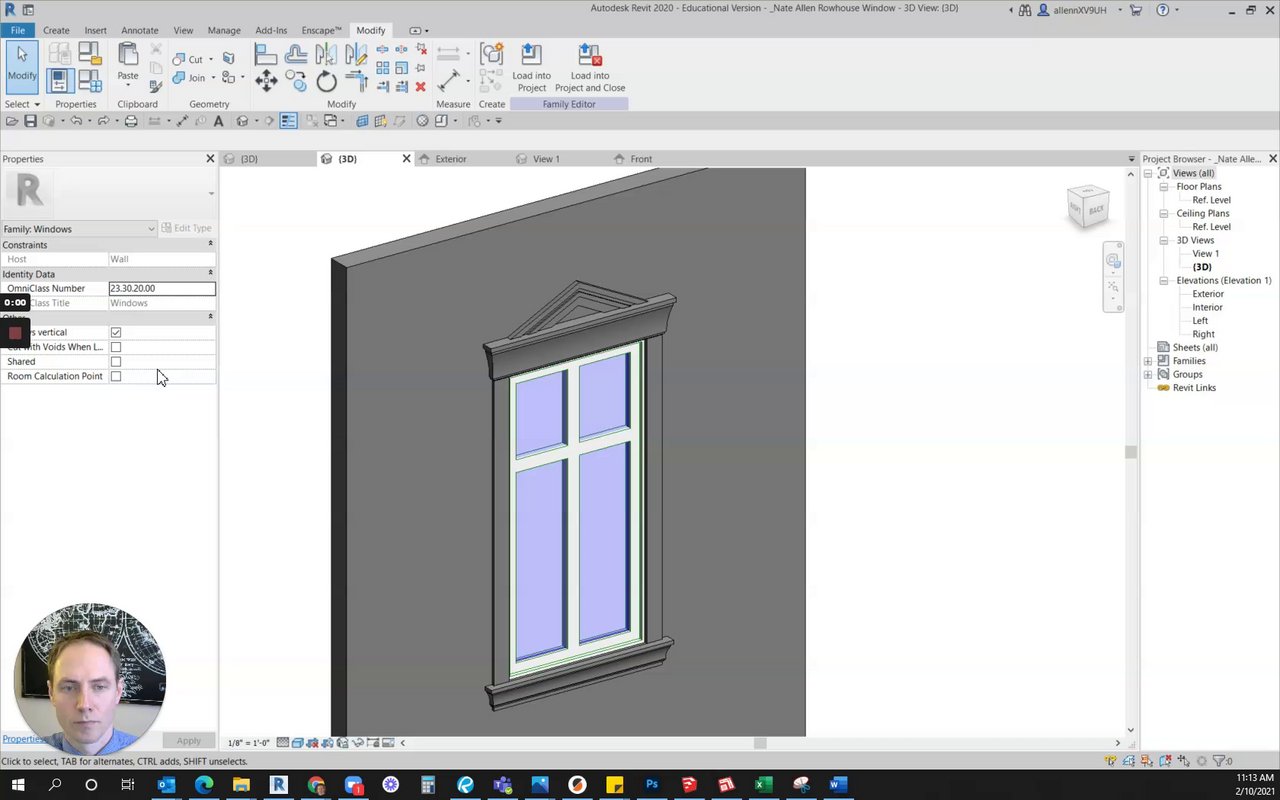Collapse the Constraints section

(210, 244)
